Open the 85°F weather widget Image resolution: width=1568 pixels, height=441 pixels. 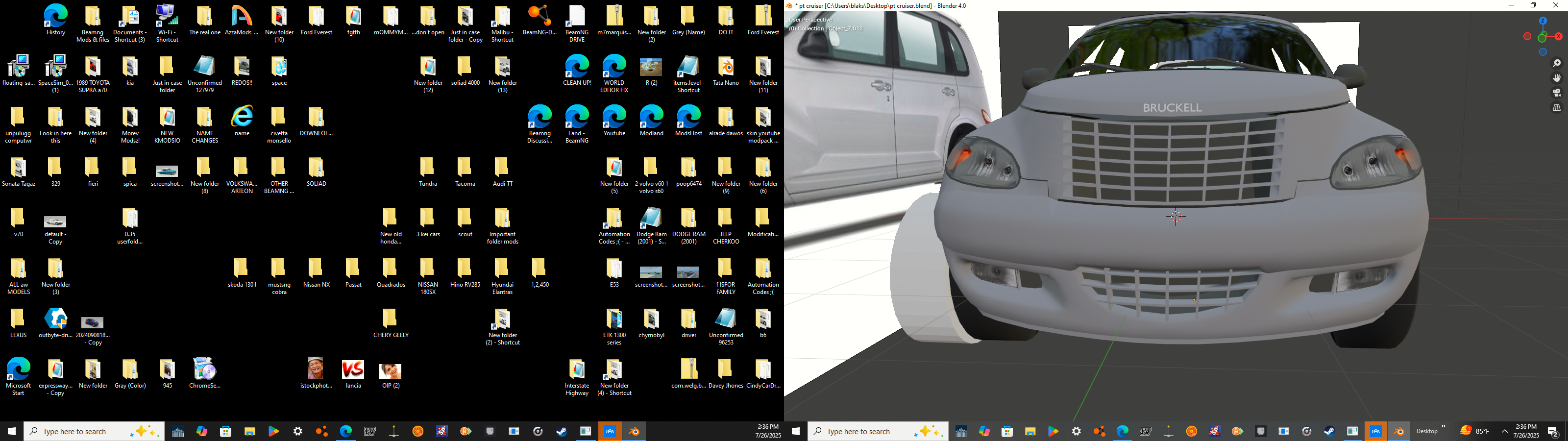pos(1475,431)
